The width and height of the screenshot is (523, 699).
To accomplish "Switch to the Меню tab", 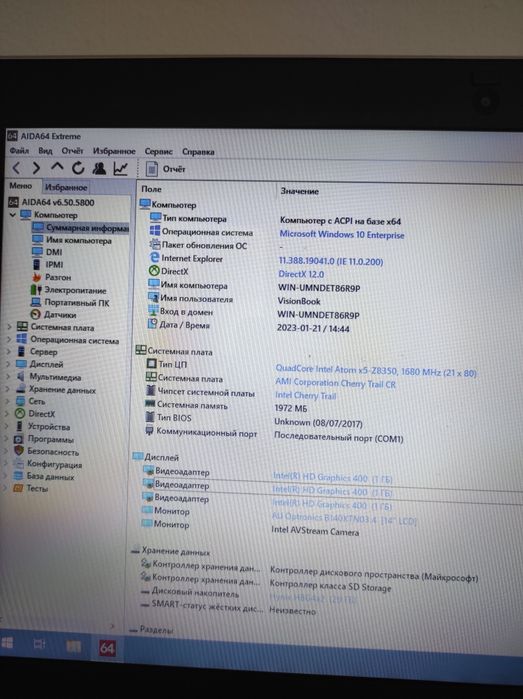I will tap(21, 186).
